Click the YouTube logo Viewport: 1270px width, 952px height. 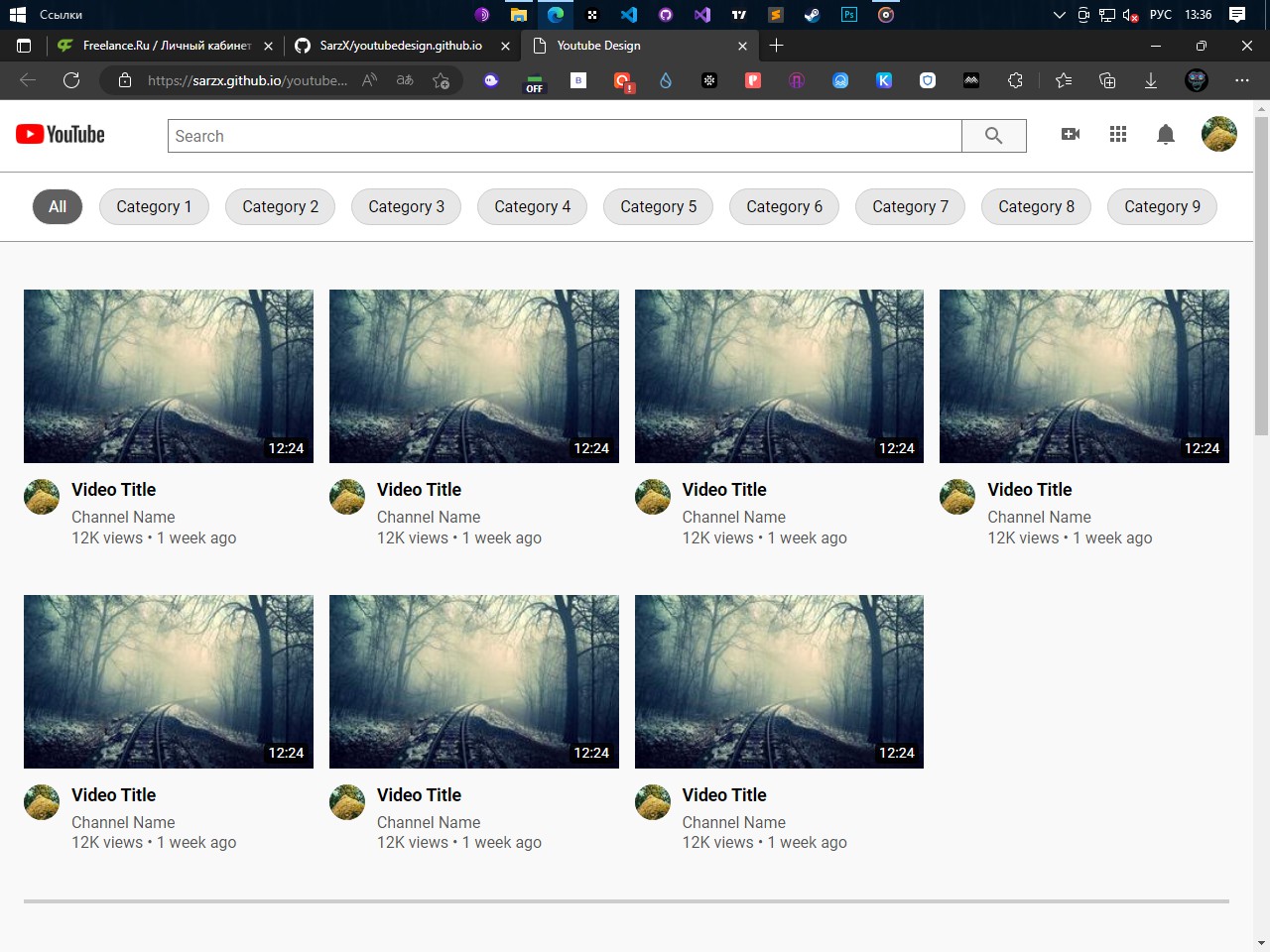click(x=61, y=135)
